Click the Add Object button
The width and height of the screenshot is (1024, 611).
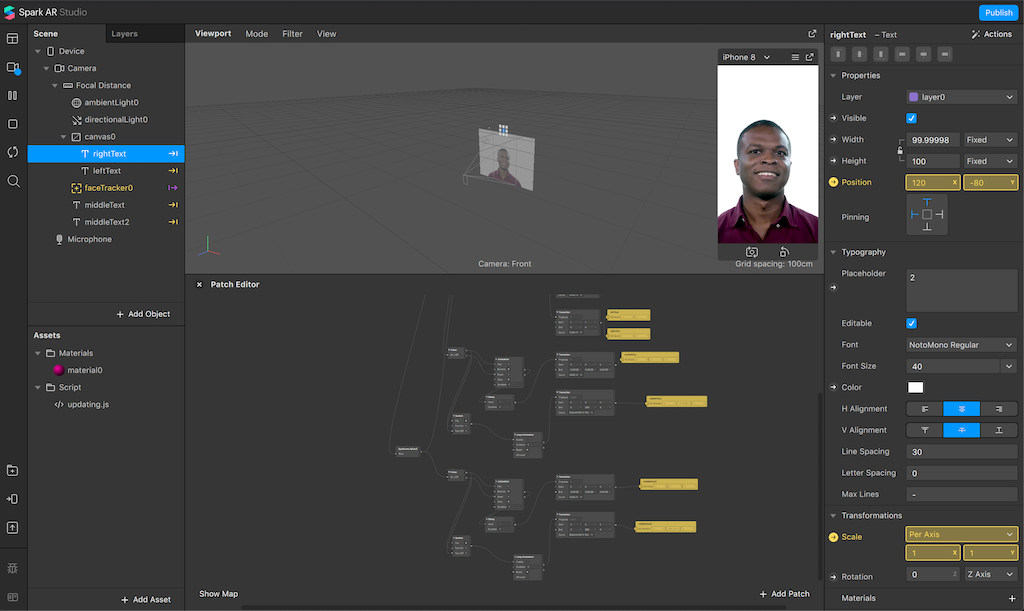pos(143,314)
